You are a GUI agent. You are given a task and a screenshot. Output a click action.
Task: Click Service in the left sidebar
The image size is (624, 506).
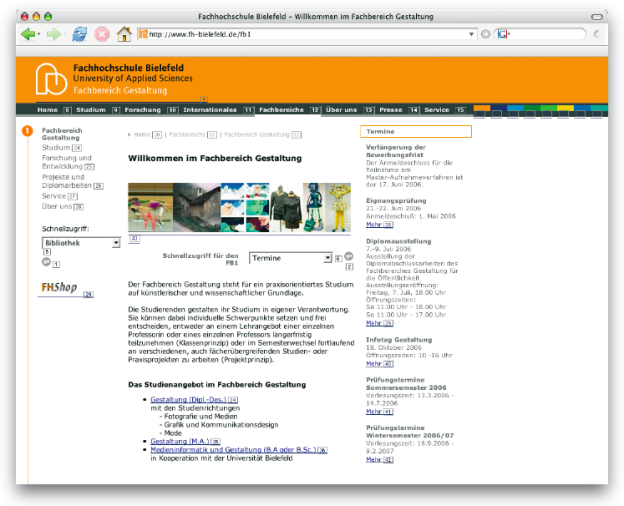pyautogui.click(x=54, y=196)
